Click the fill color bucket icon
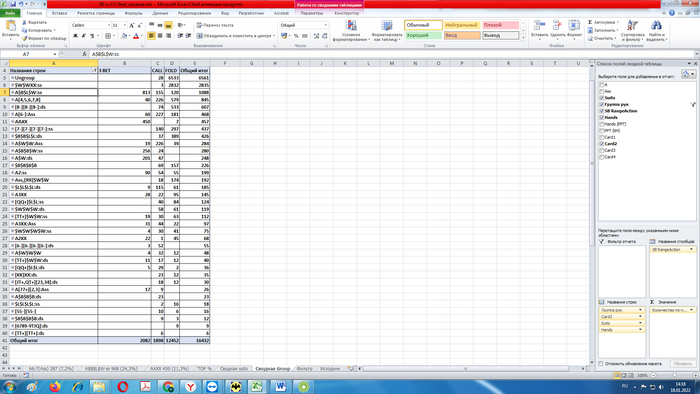 click(x=124, y=36)
